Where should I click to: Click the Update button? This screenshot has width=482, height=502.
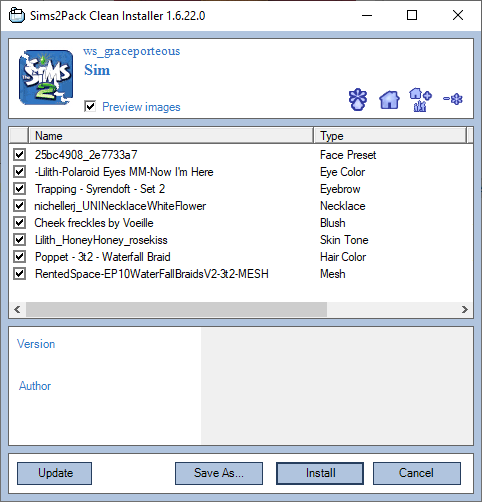point(55,473)
